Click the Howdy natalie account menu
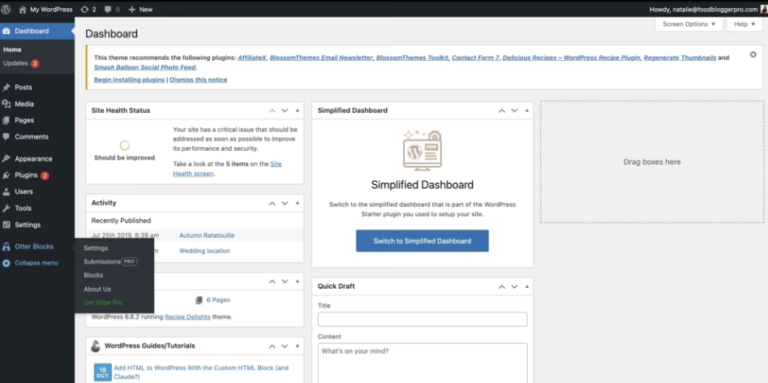 (708, 9)
